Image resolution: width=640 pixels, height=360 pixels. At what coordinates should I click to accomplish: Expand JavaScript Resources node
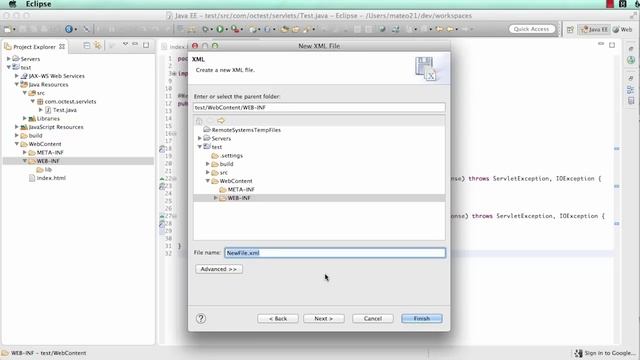tap(17, 127)
